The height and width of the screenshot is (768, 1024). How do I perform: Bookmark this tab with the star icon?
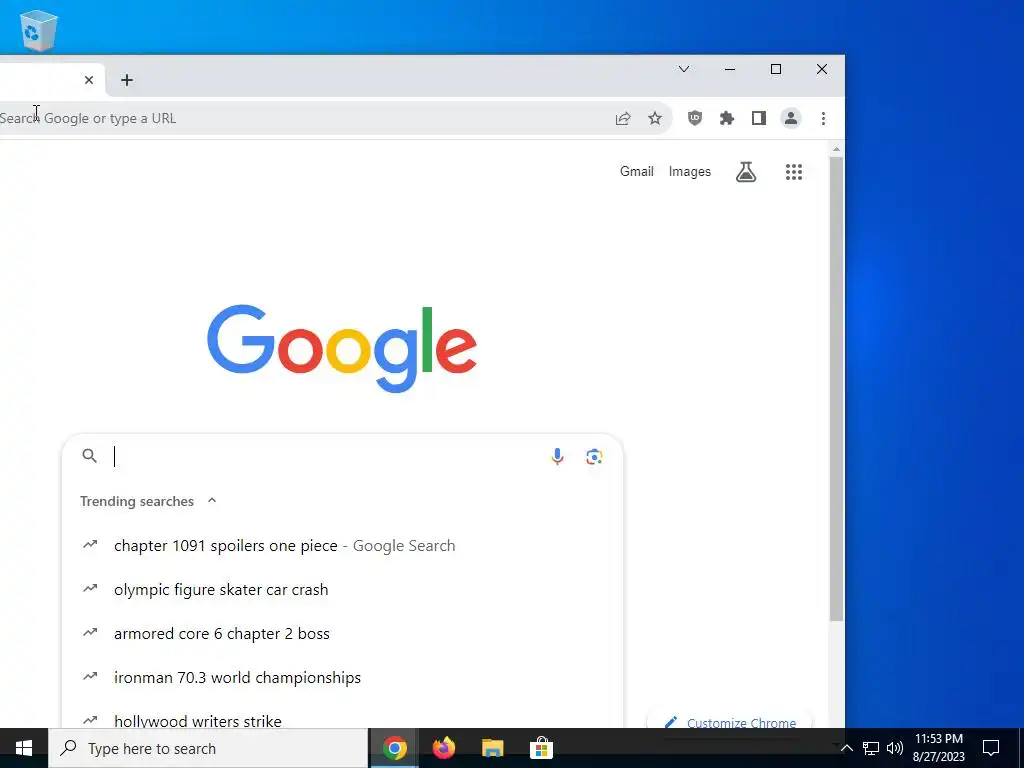pos(655,118)
